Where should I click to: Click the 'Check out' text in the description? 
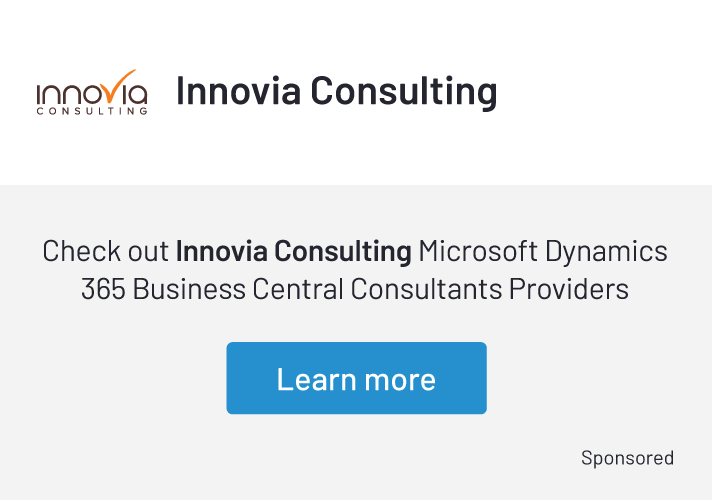coord(106,251)
